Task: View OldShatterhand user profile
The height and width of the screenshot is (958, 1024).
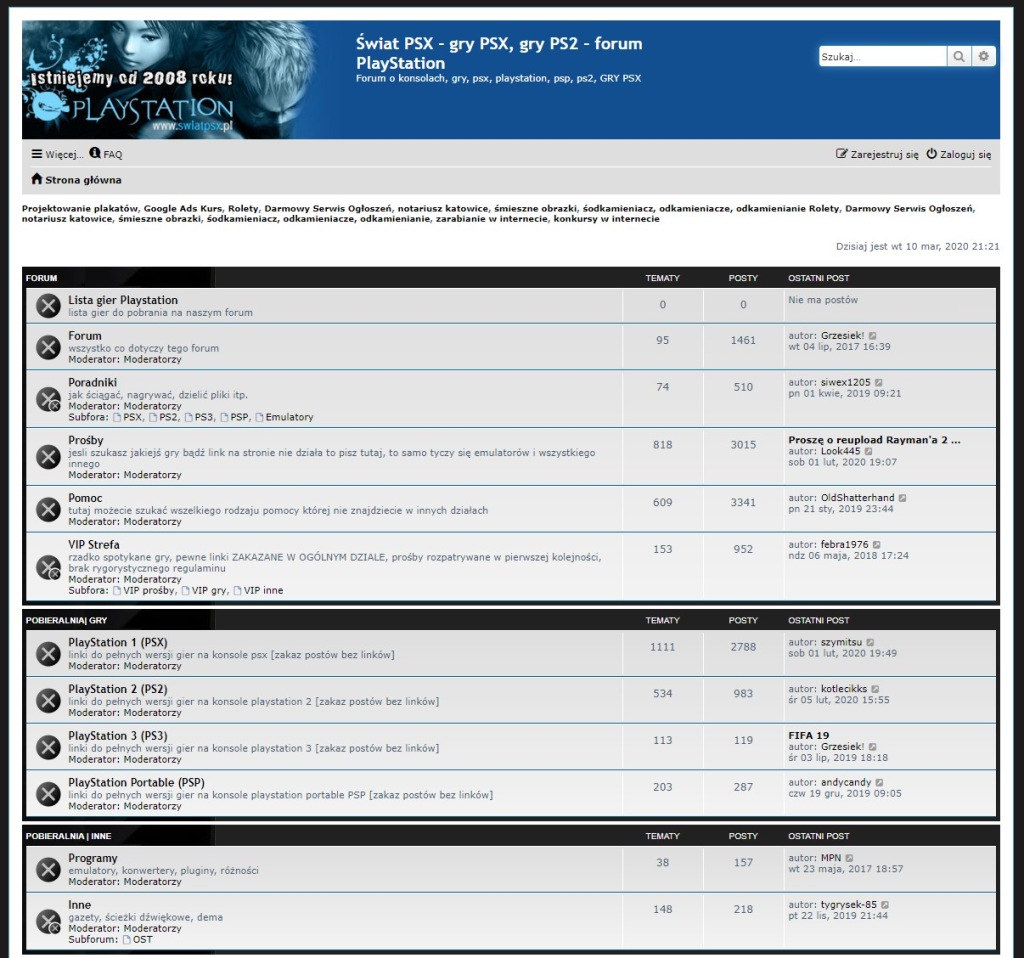Action: click(x=857, y=498)
